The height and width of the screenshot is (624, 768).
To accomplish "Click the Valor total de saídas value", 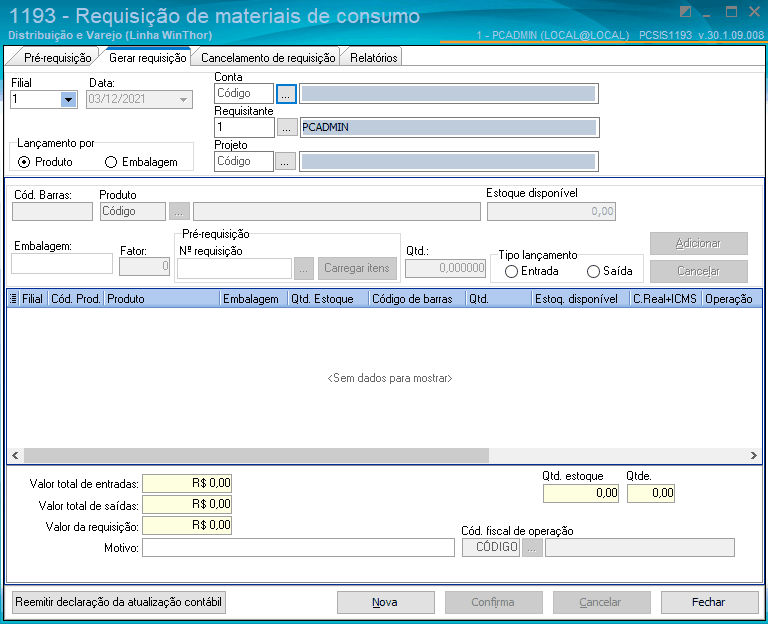I will click(187, 504).
